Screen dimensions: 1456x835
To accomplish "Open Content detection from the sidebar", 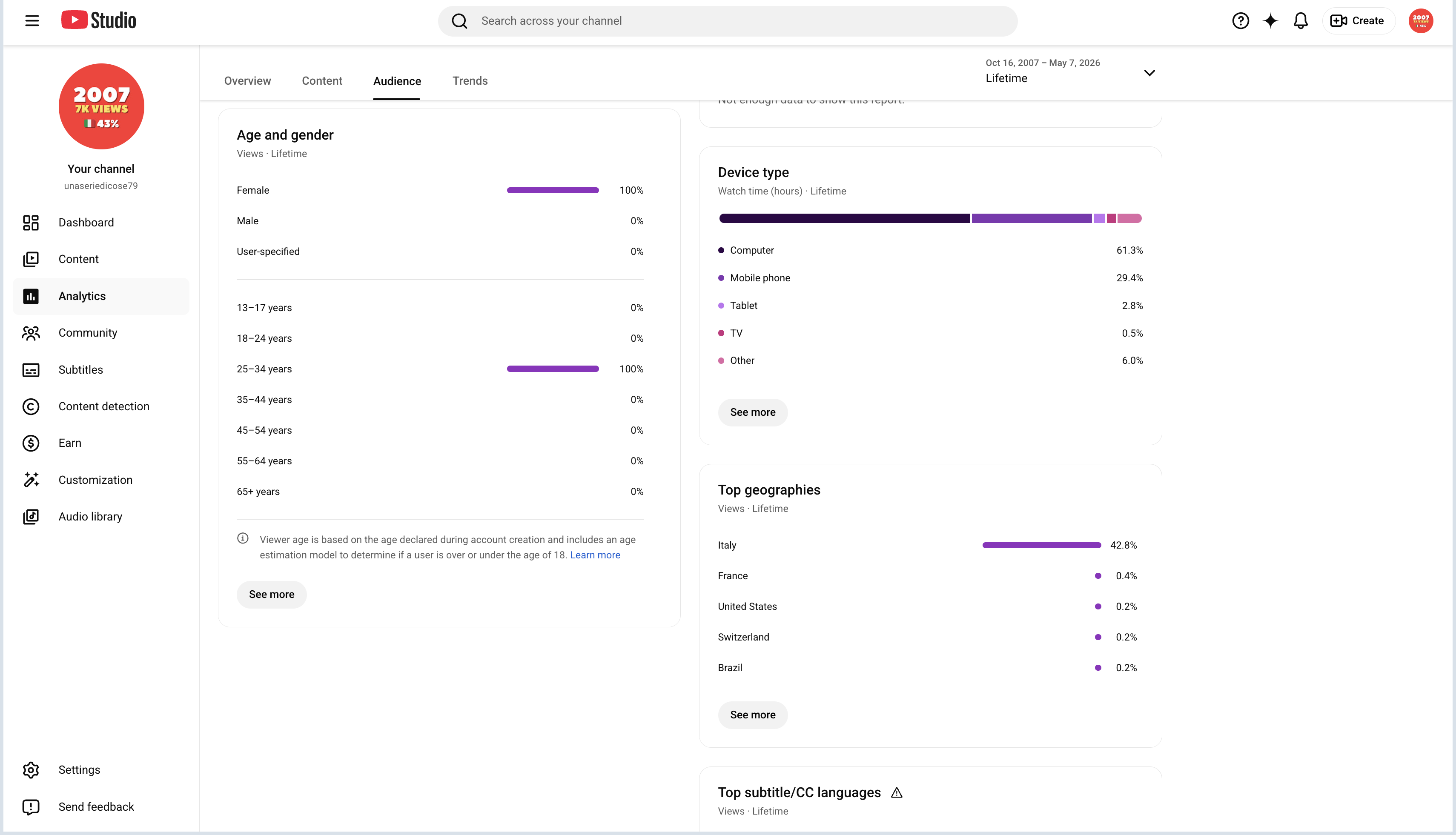I will (101, 406).
